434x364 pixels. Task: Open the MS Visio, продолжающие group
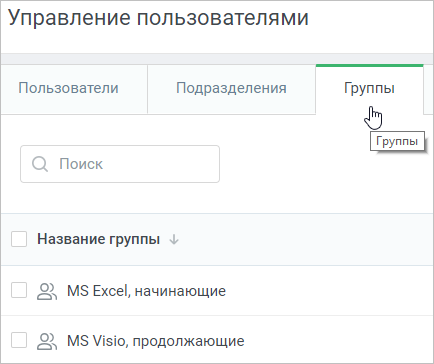[x=156, y=341]
